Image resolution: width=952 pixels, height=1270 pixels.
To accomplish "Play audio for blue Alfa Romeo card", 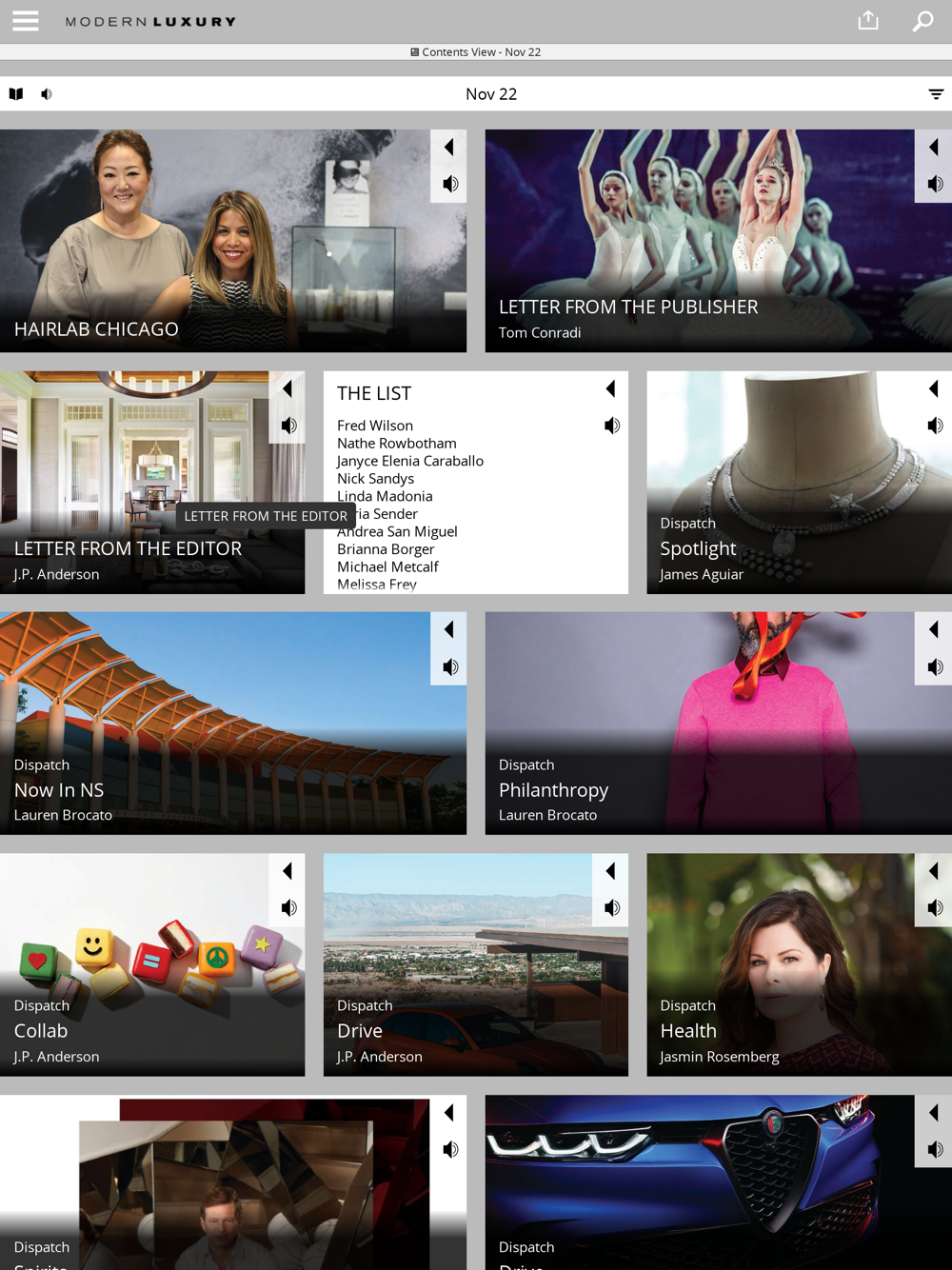I will click(x=935, y=1150).
